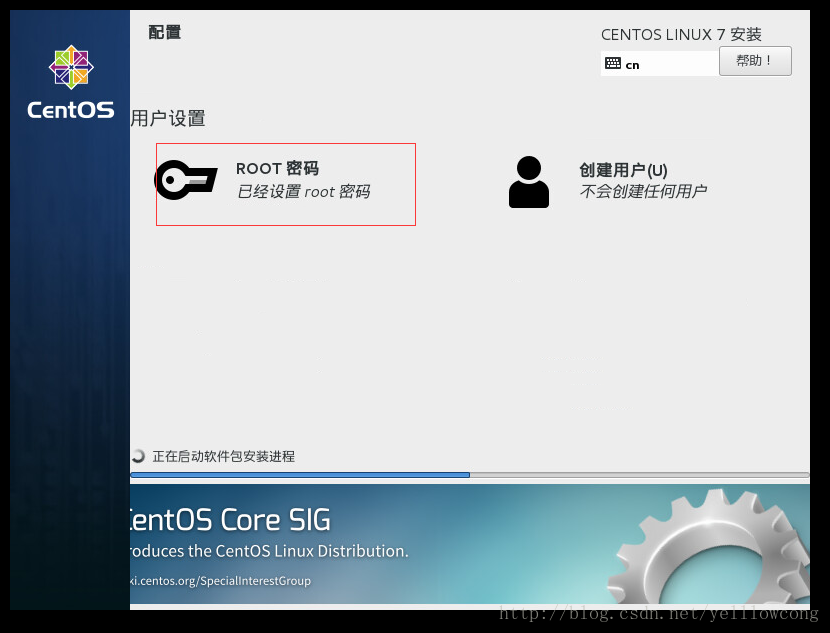The image size is (830, 633).
Task: Click the 正在启动软件包安装进程 status message
Action: (223, 456)
